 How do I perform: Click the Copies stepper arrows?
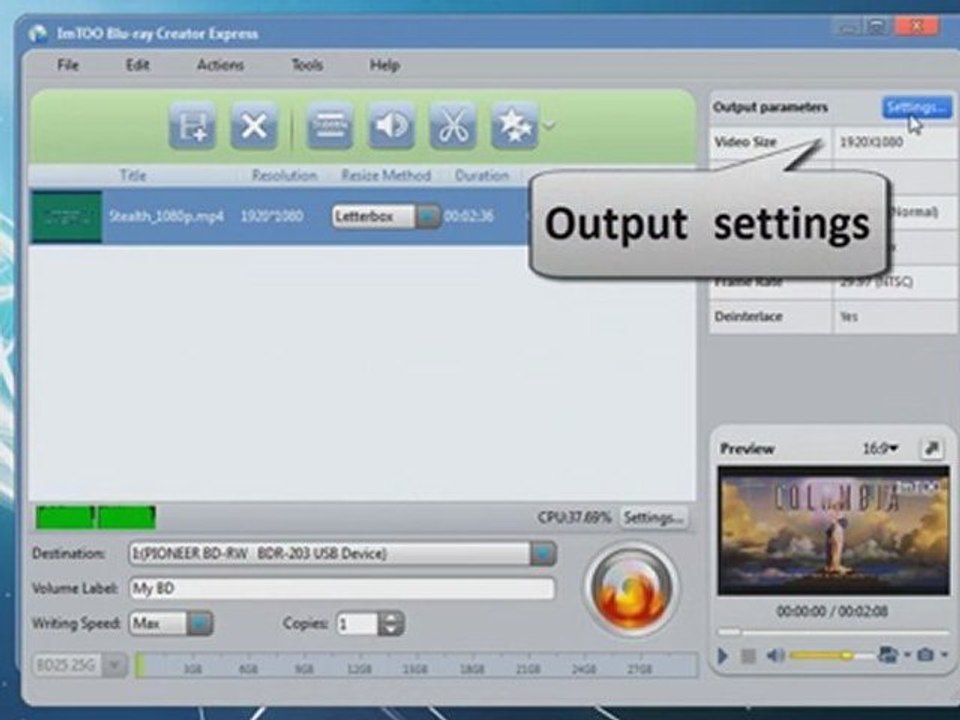(391, 624)
